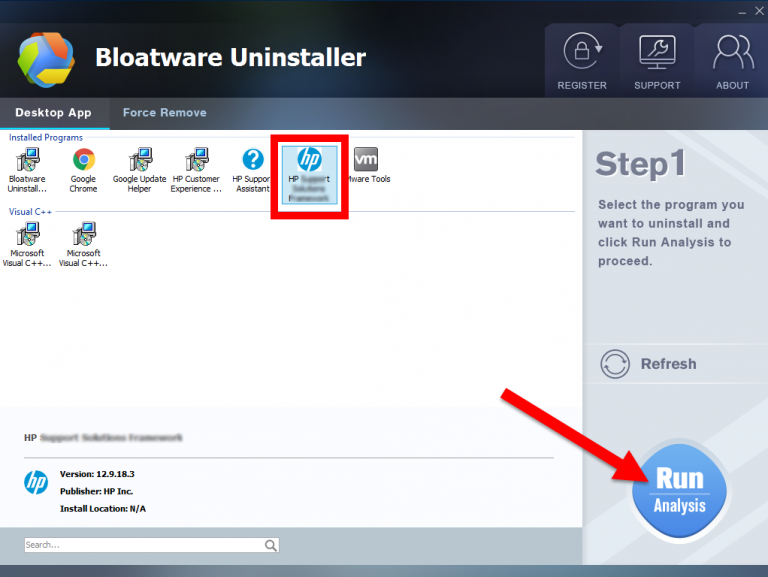Refresh the installed programs list
Screen dimensions: 768x577
click(648, 364)
